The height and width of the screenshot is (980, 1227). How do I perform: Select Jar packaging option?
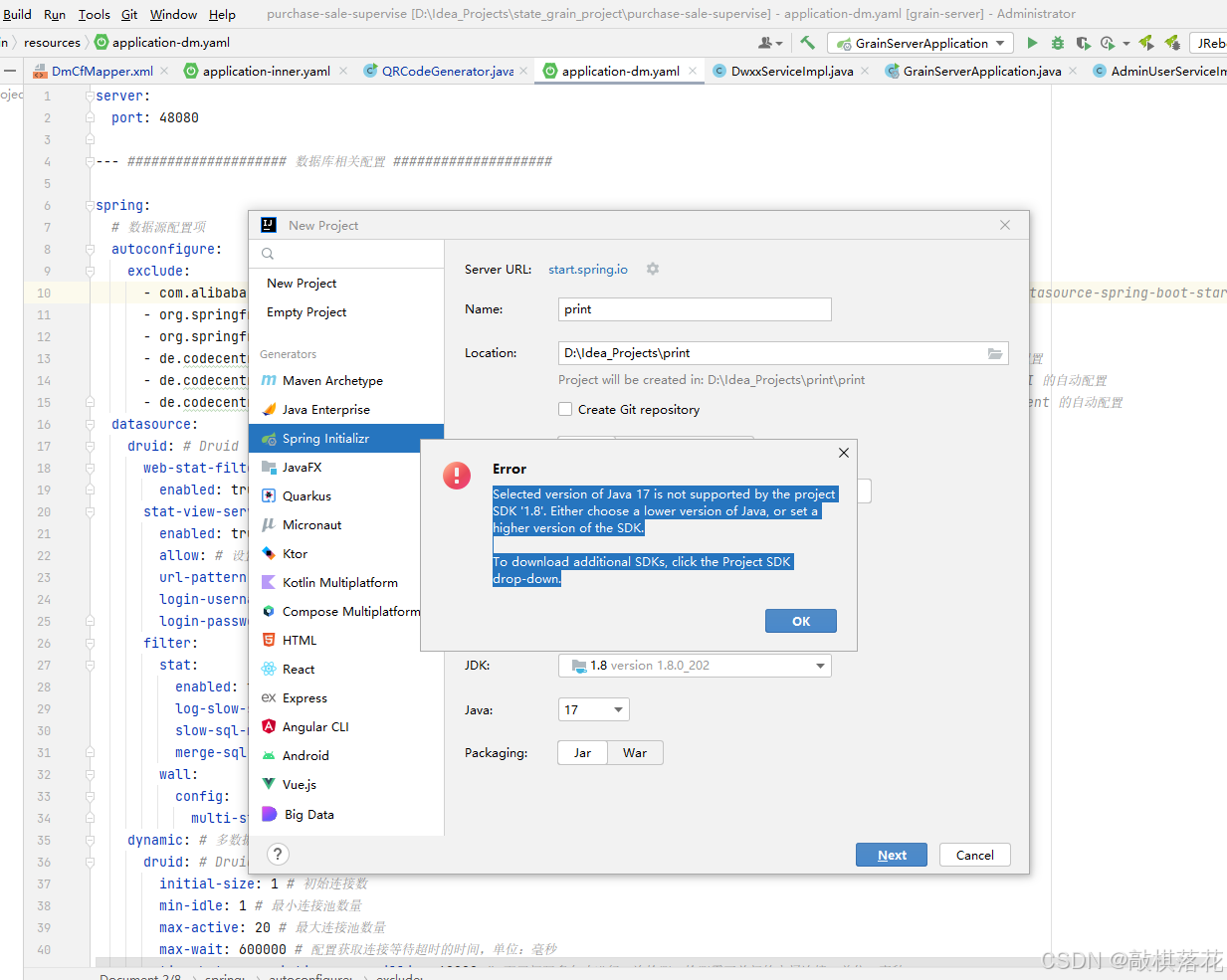(x=582, y=752)
